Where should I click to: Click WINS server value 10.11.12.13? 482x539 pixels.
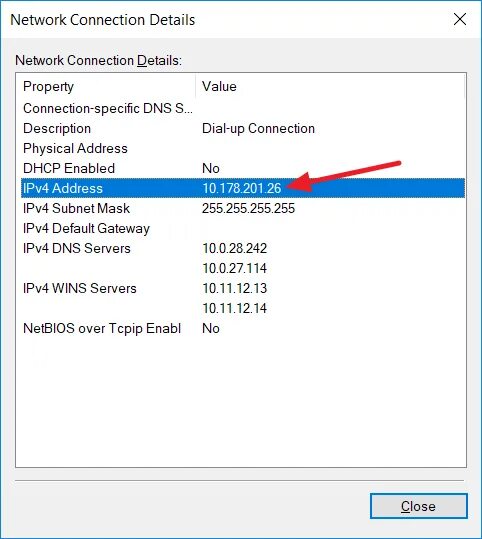click(234, 288)
